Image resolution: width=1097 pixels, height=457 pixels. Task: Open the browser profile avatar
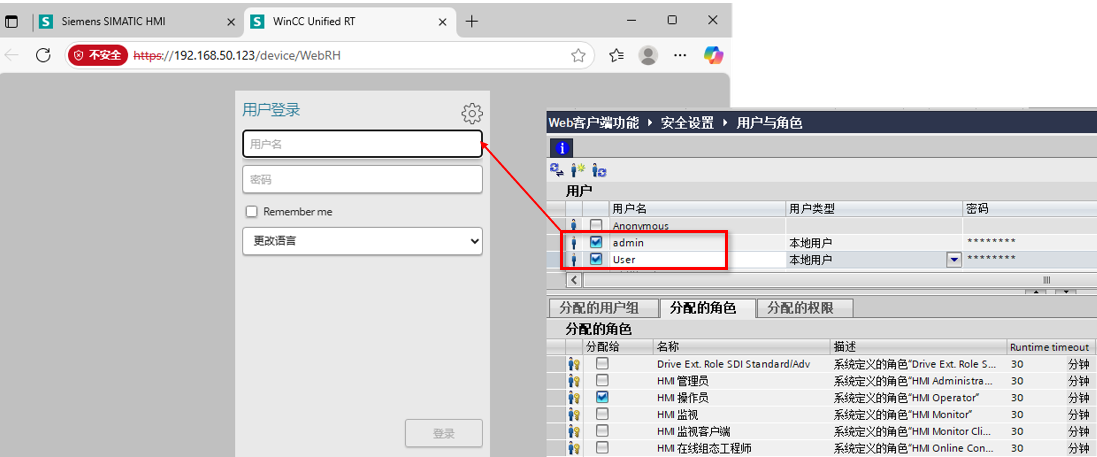pyautogui.click(x=650, y=55)
